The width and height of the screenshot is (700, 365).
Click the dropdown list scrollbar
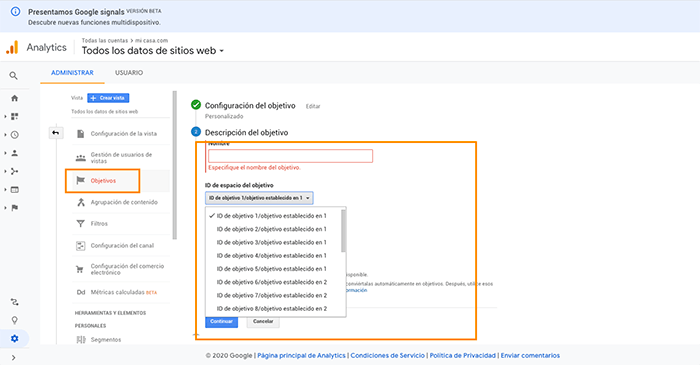[x=343, y=231]
